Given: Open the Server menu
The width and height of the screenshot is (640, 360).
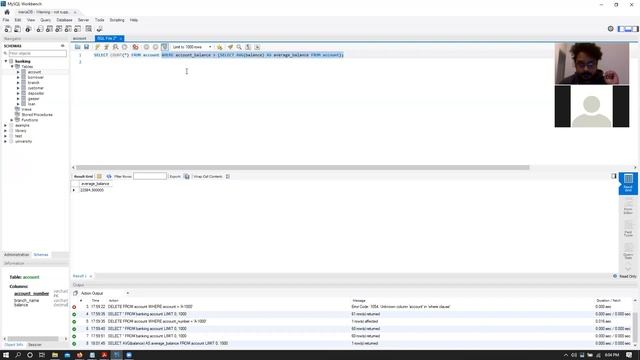Looking at the screenshot, I should click(83, 20).
